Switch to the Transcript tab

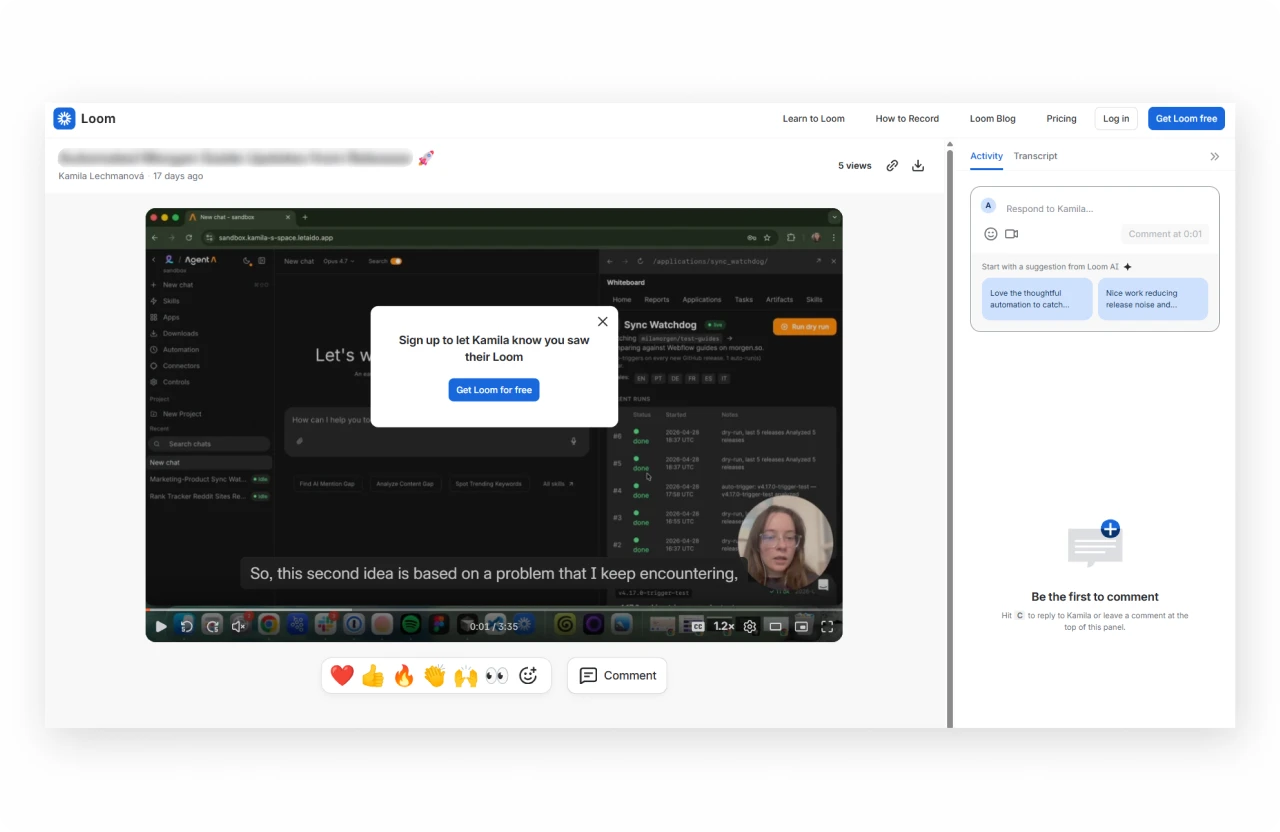point(1035,156)
